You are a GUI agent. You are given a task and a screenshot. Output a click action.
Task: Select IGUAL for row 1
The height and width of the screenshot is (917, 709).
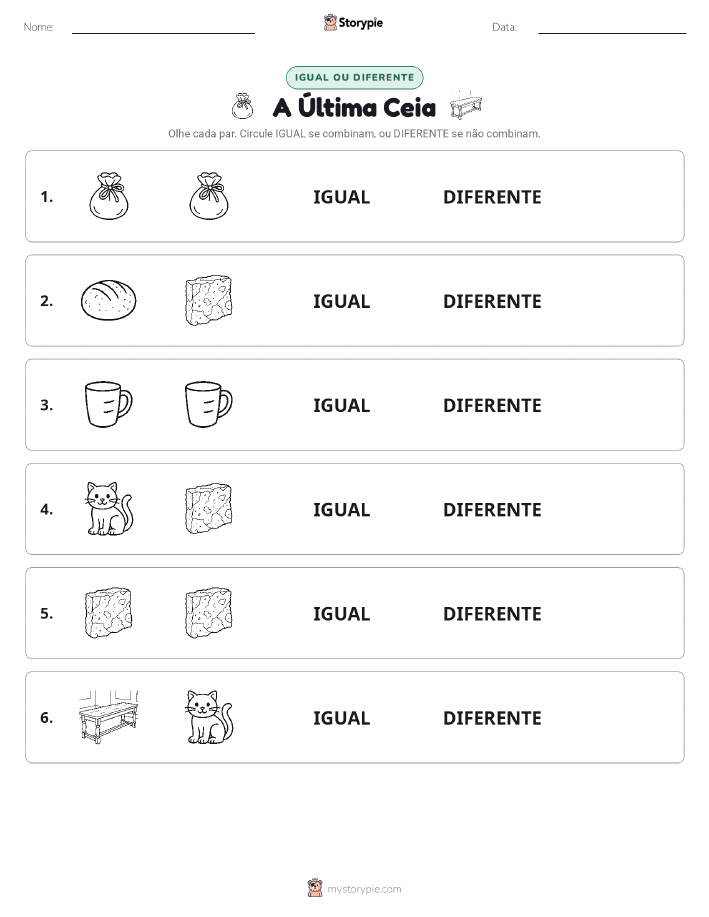(342, 197)
